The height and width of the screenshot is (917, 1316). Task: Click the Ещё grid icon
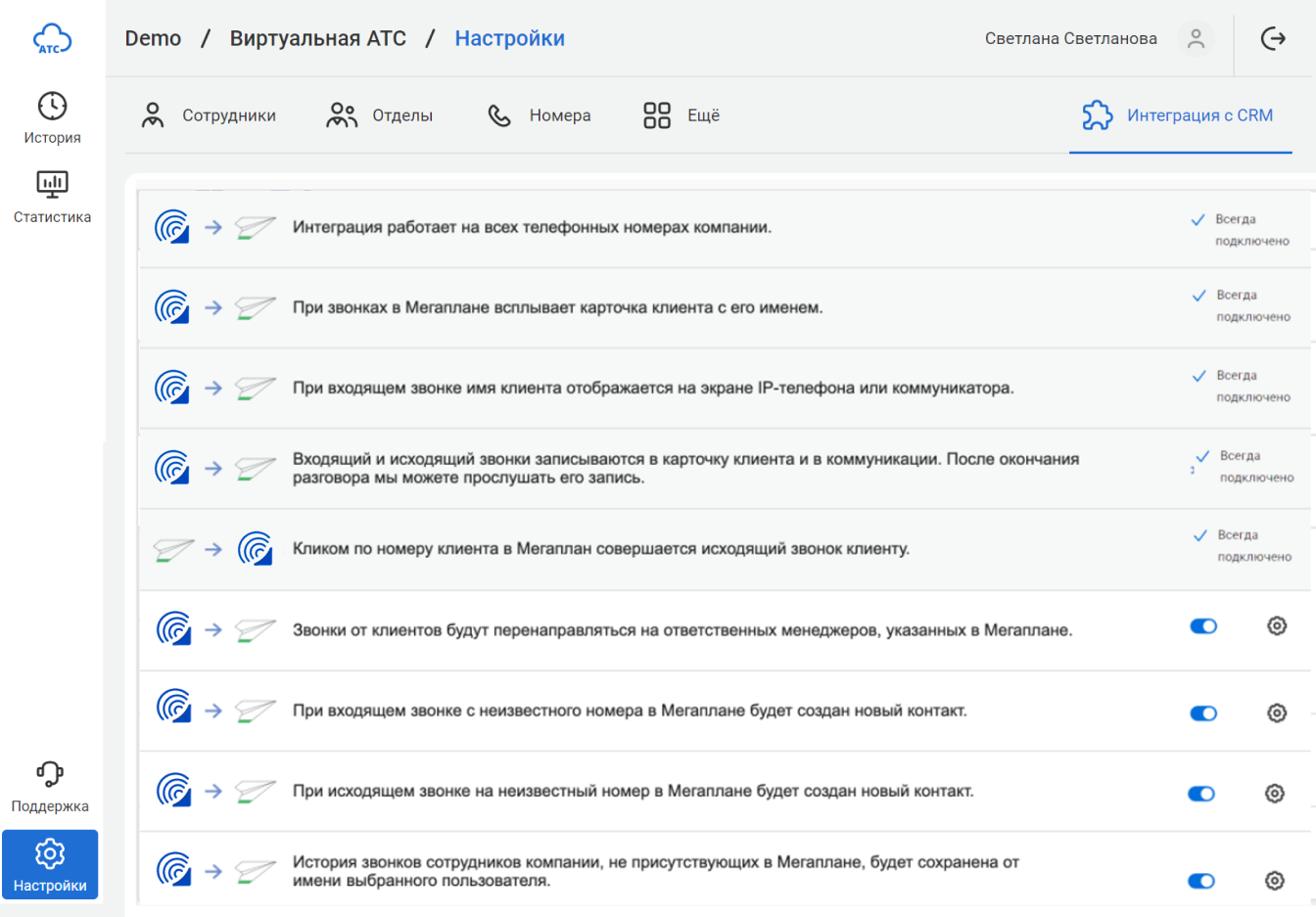[x=657, y=115]
